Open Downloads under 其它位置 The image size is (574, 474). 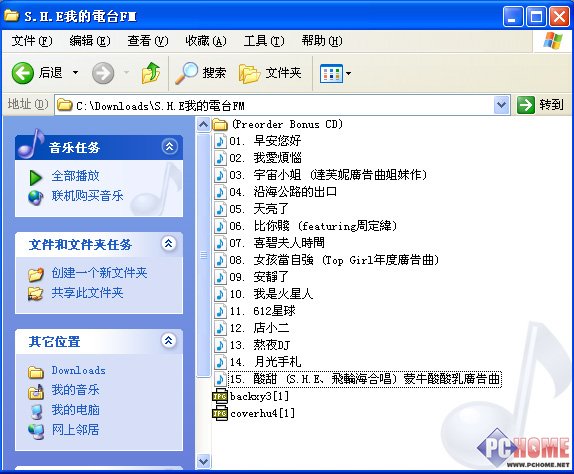click(x=78, y=370)
